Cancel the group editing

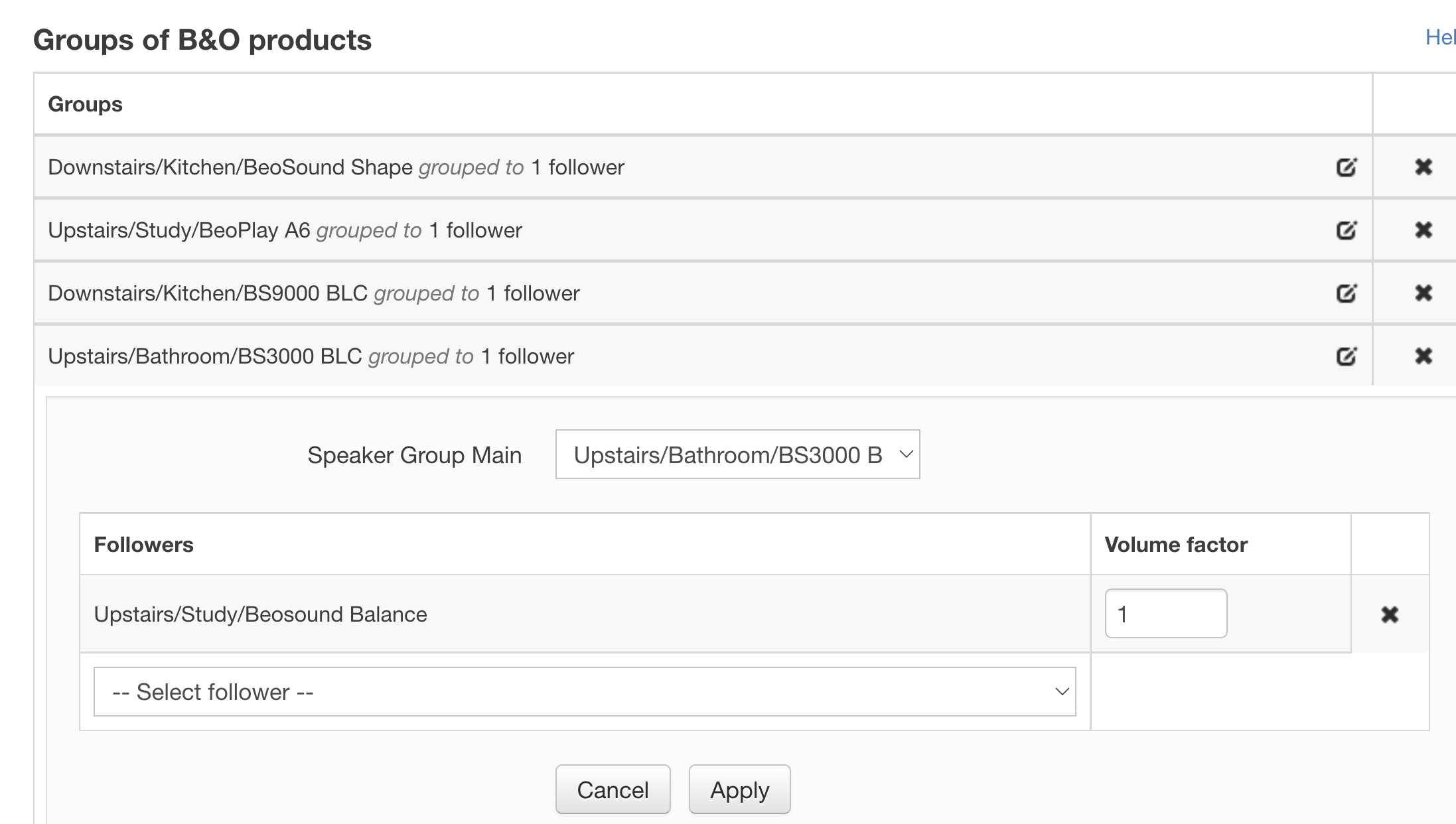click(613, 790)
